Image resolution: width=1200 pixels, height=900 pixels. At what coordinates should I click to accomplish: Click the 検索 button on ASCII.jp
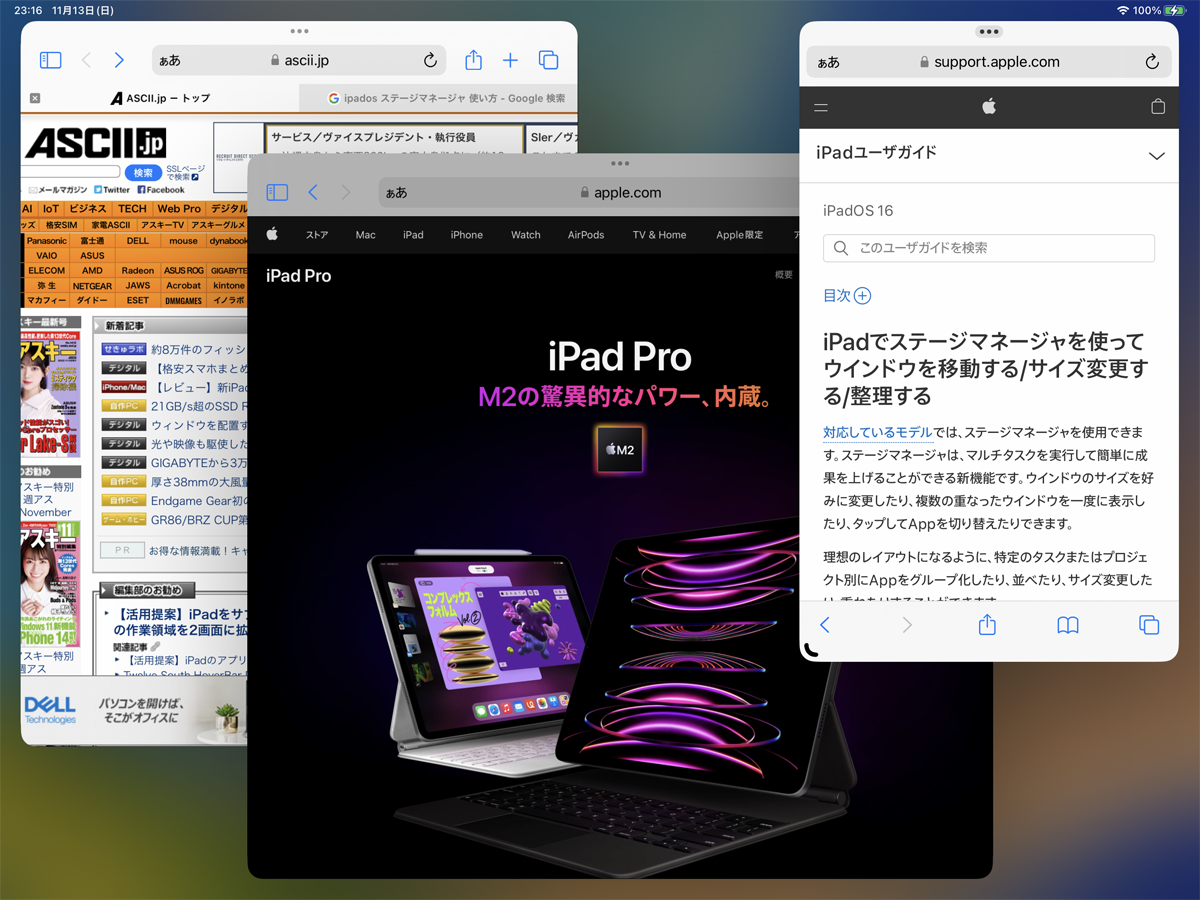click(143, 173)
